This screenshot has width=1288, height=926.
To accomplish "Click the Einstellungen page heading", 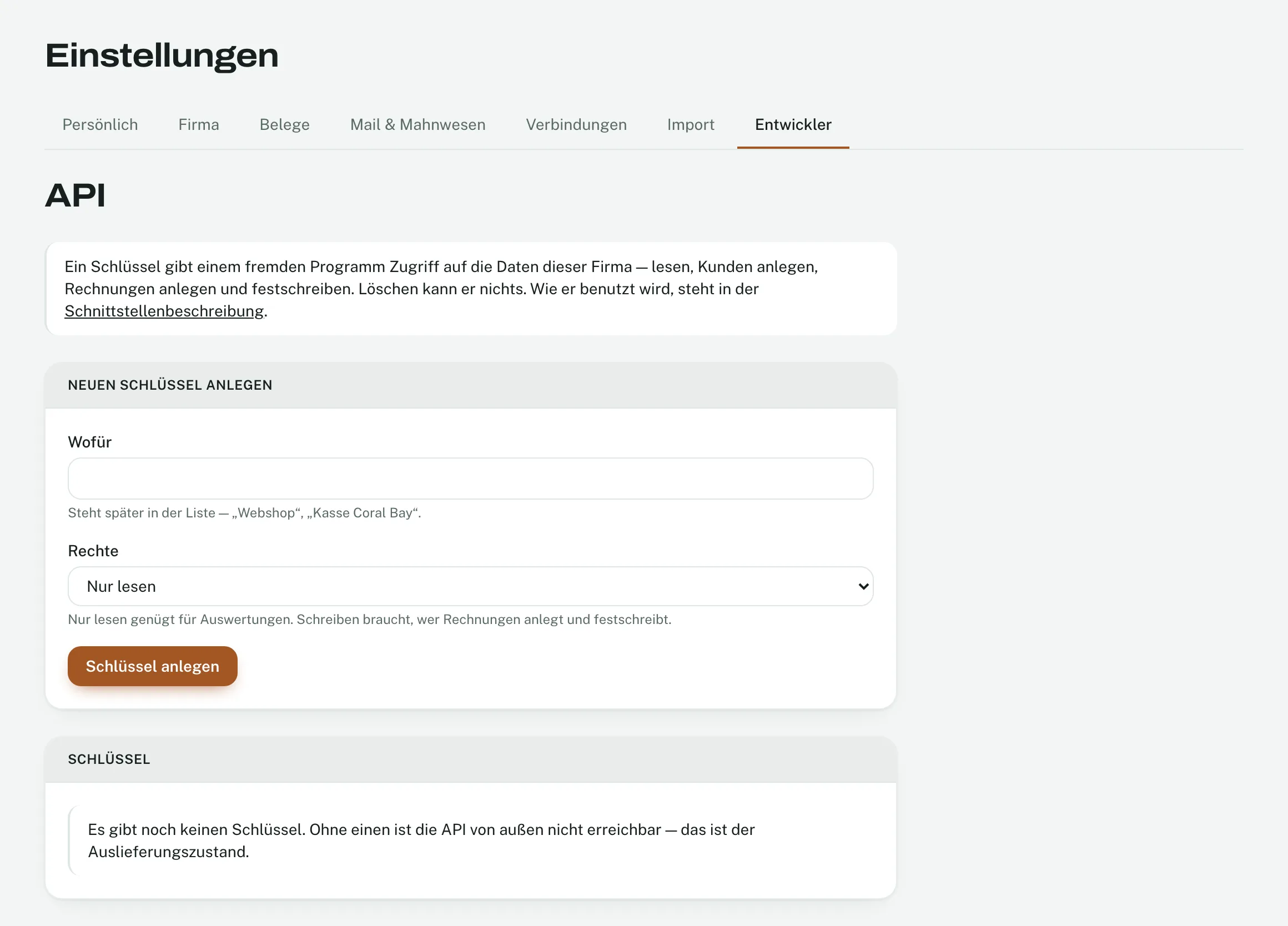I will pyautogui.click(x=162, y=56).
